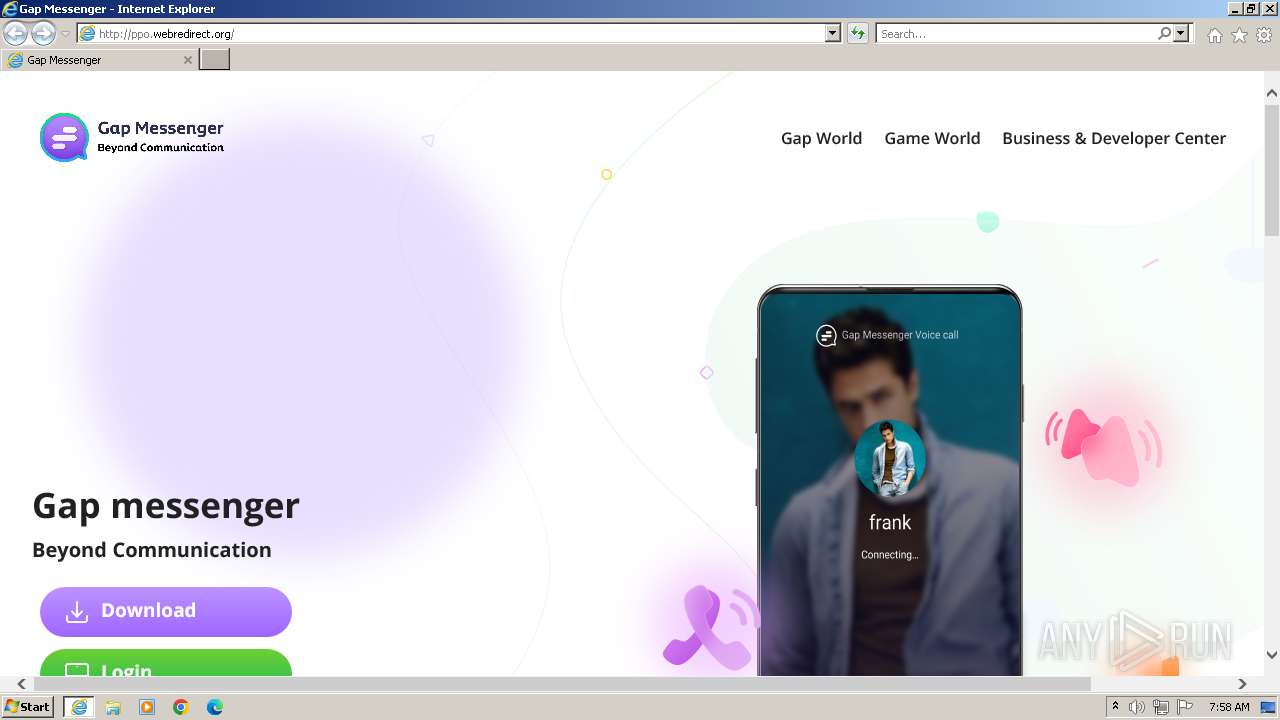The image size is (1280, 720).
Task: Open recent pages dropdown arrow
Action: coord(66,34)
